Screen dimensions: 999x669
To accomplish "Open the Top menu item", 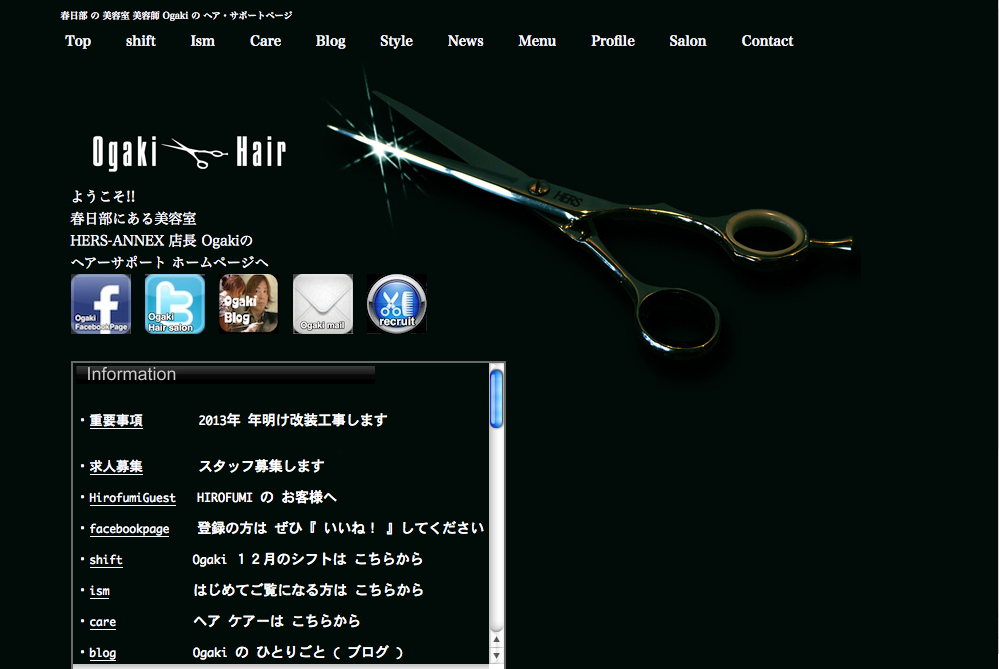I will coord(78,41).
